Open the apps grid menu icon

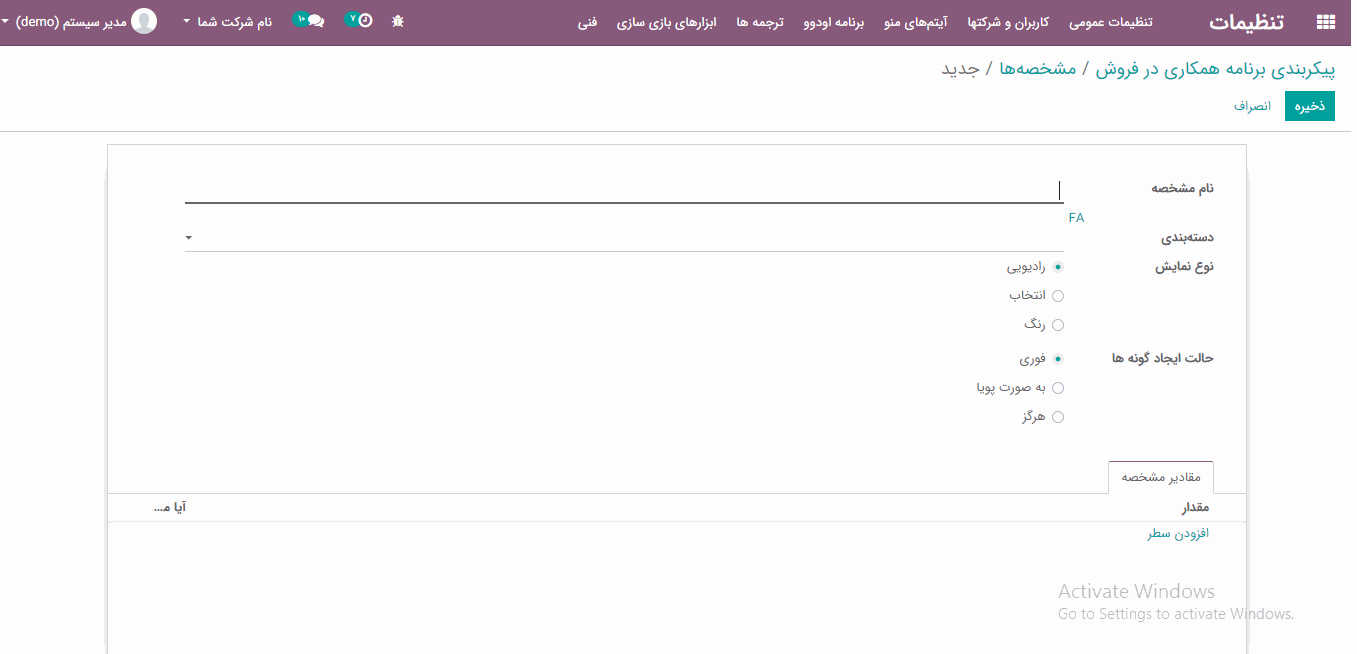(x=1326, y=22)
